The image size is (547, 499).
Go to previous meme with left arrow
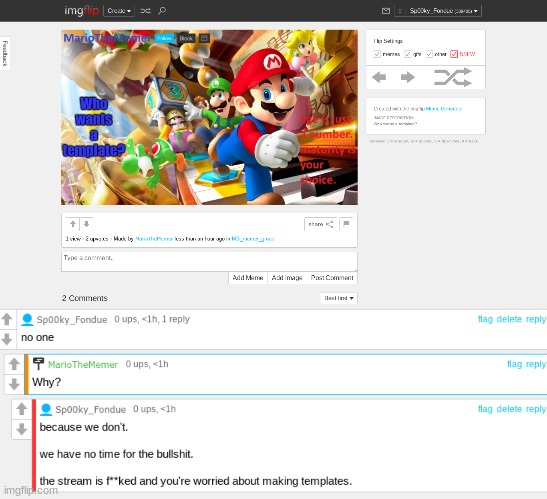(379, 77)
